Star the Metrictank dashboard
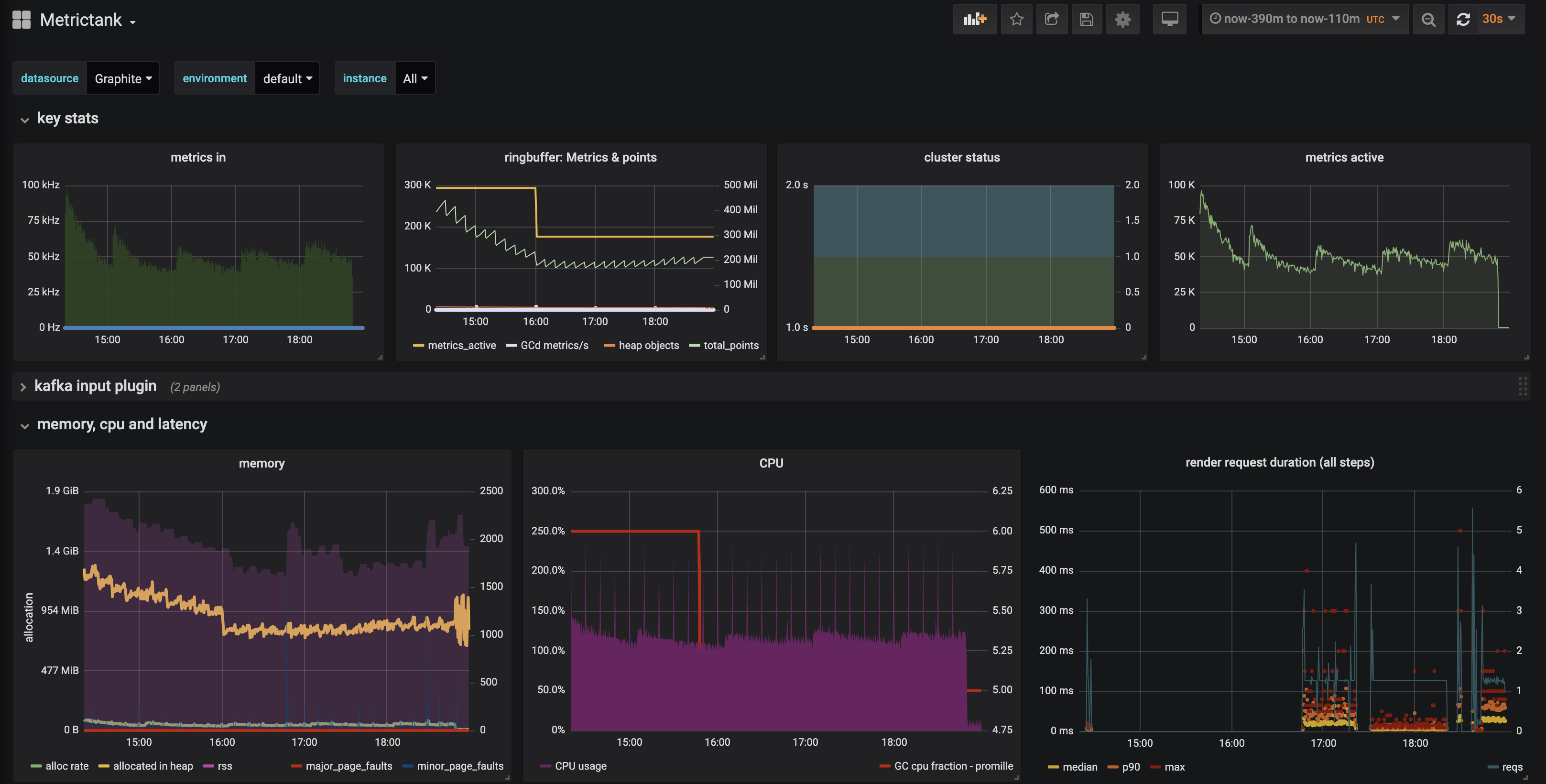This screenshot has height=784, width=1546. coord(1017,19)
